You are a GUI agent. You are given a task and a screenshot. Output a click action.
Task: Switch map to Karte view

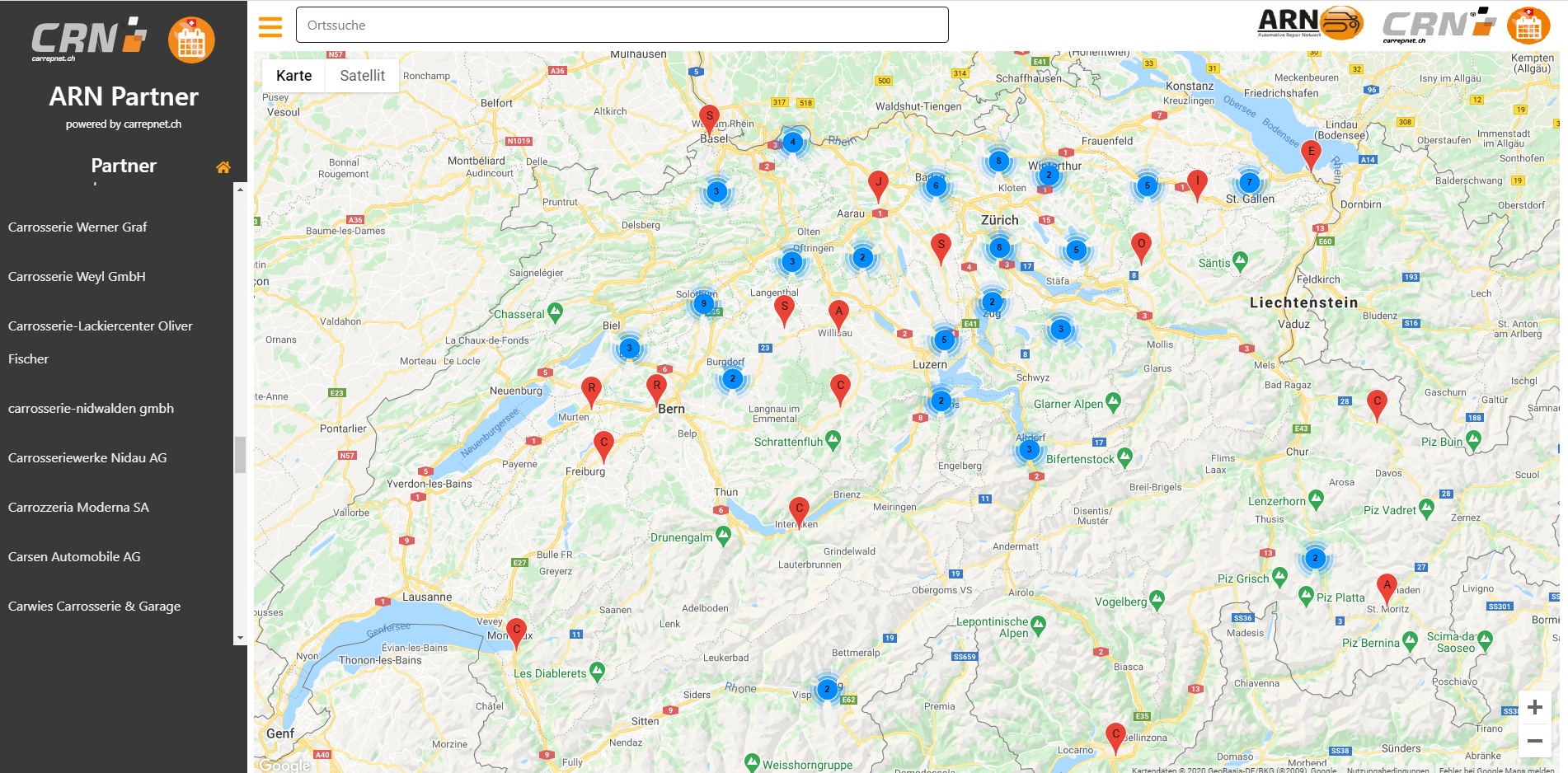pos(293,76)
